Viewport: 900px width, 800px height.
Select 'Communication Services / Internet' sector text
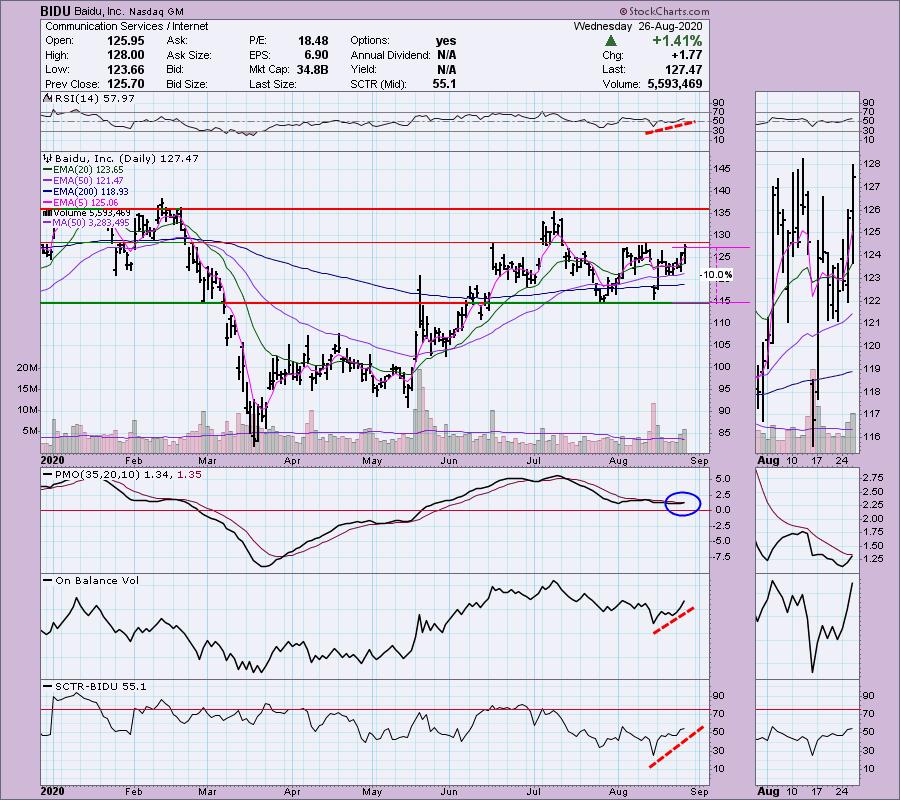pyautogui.click(x=127, y=26)
